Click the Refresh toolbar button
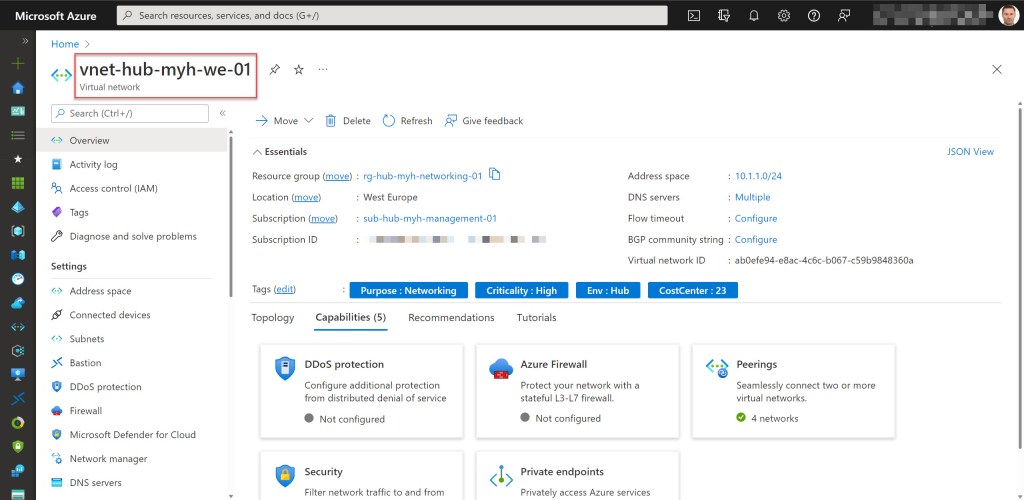Screen dimensions: 1024x500 407,121
